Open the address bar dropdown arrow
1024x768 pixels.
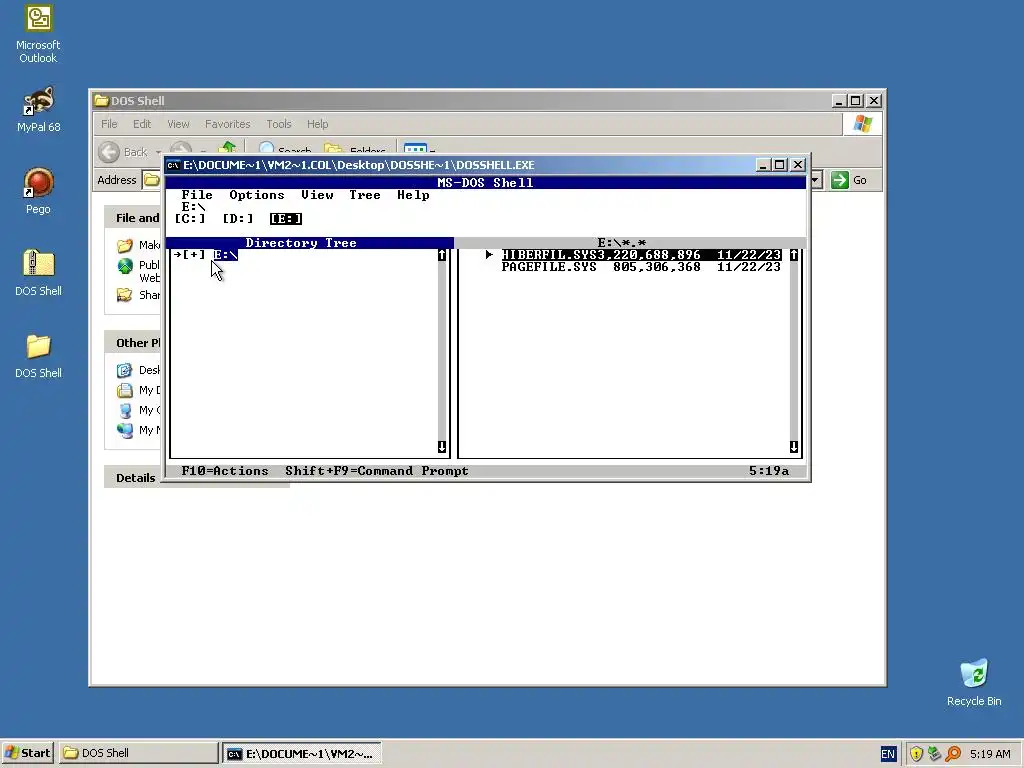[x=815, y=180]
